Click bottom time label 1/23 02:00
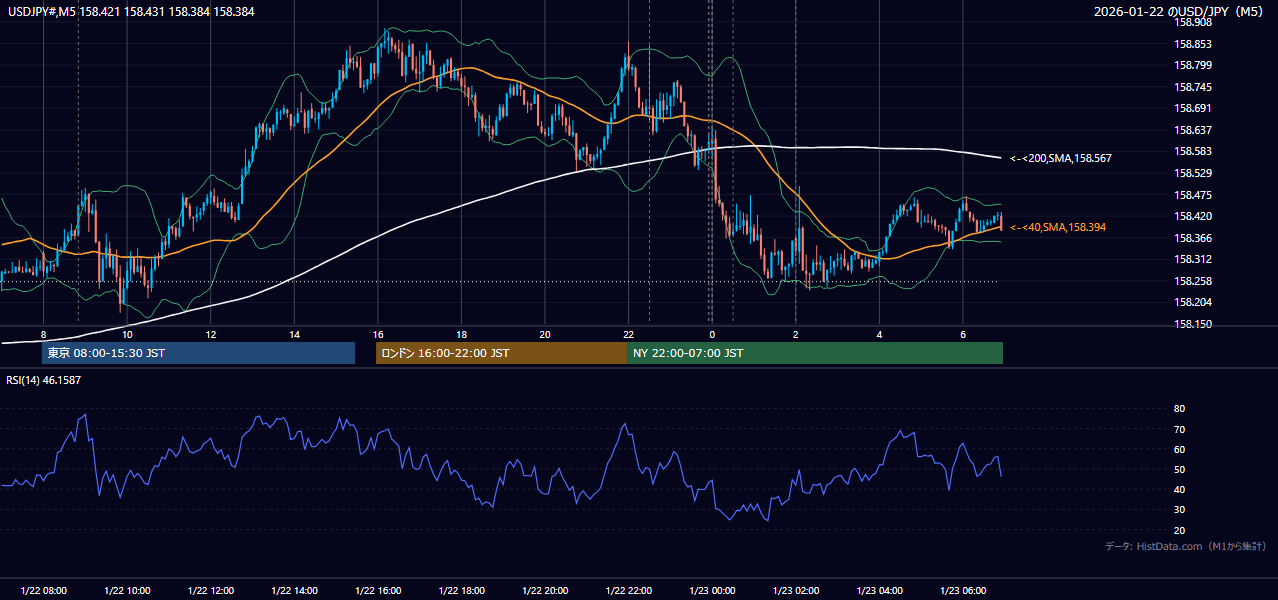This screenshot has height=600, width=1278. pyautogui.click(x=796, y=591)
